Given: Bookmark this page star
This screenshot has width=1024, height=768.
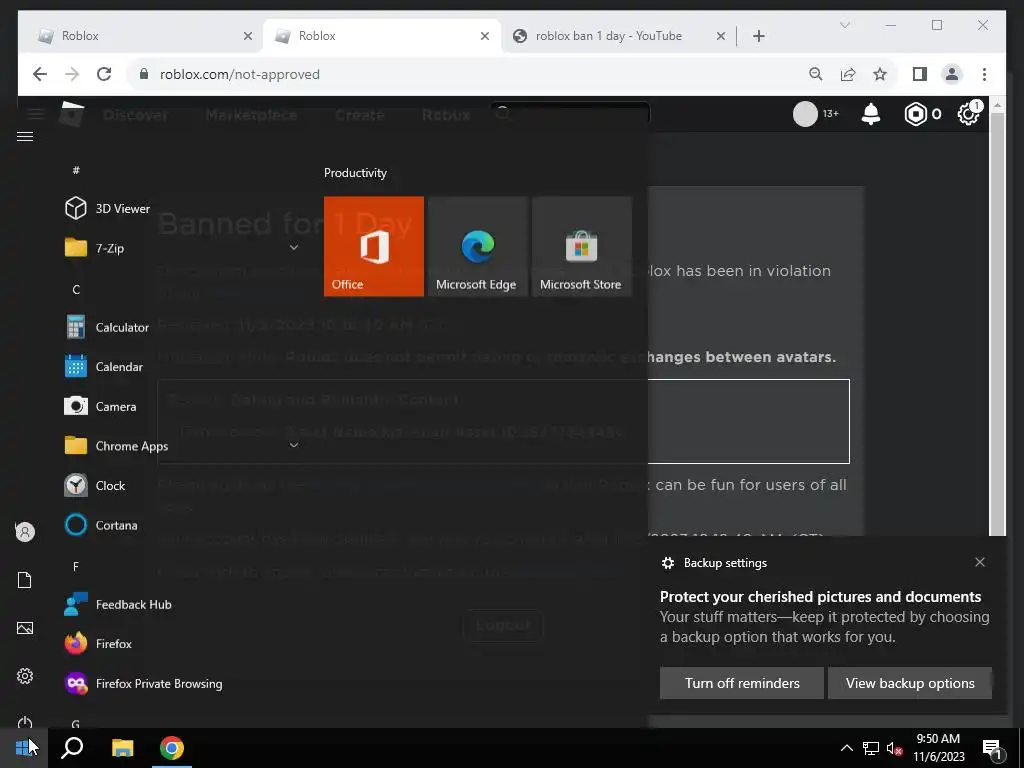Looking at the screenshot, I should tap(880, 74).
